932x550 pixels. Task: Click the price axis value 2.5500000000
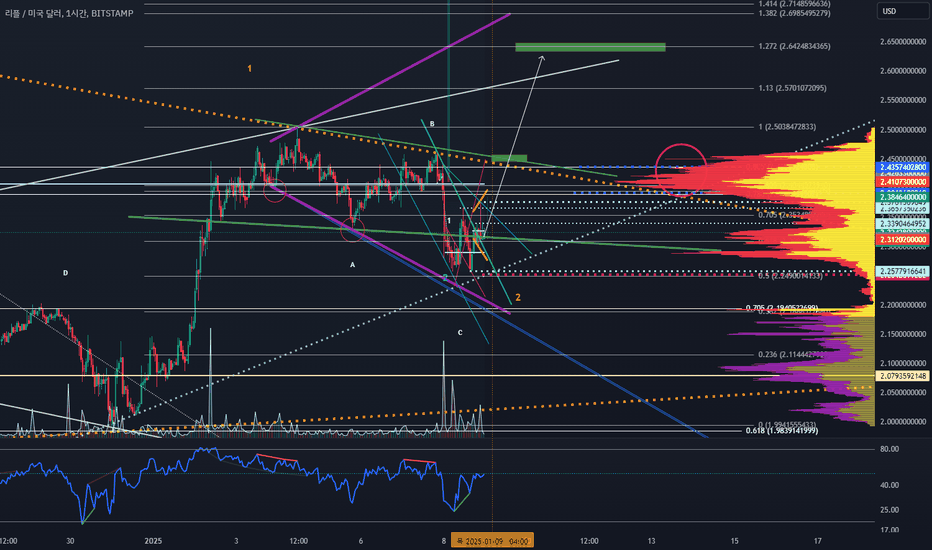pyautogui.click(x=903, y=100)
